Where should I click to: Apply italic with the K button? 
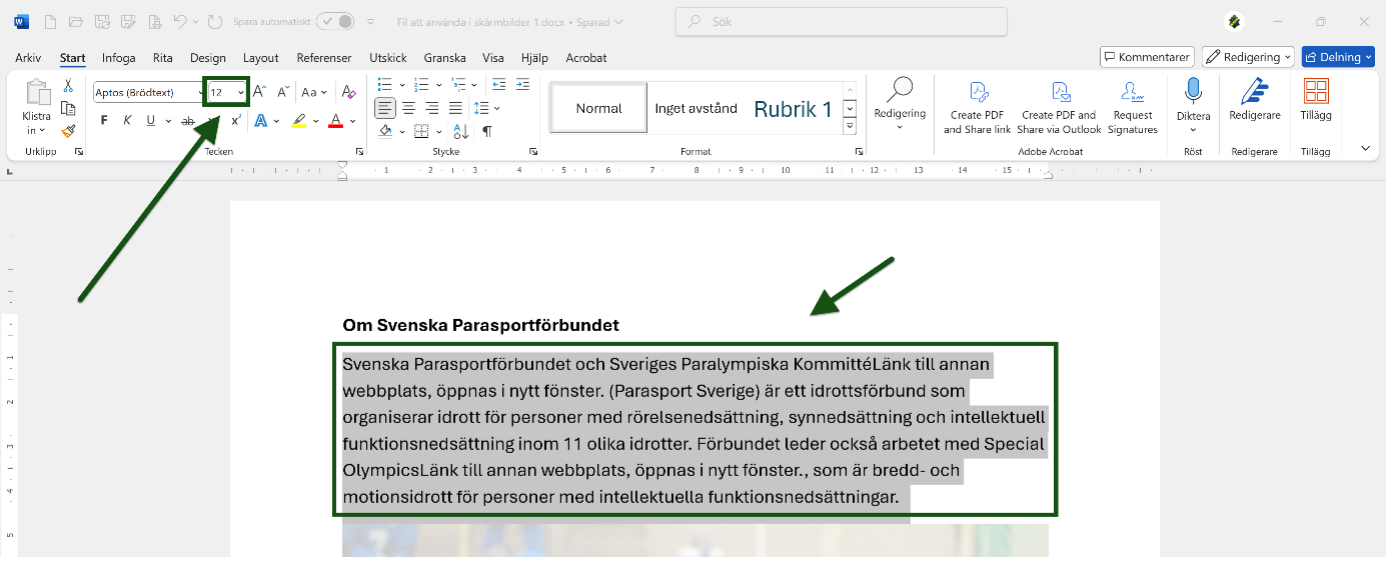pos(127,120)
